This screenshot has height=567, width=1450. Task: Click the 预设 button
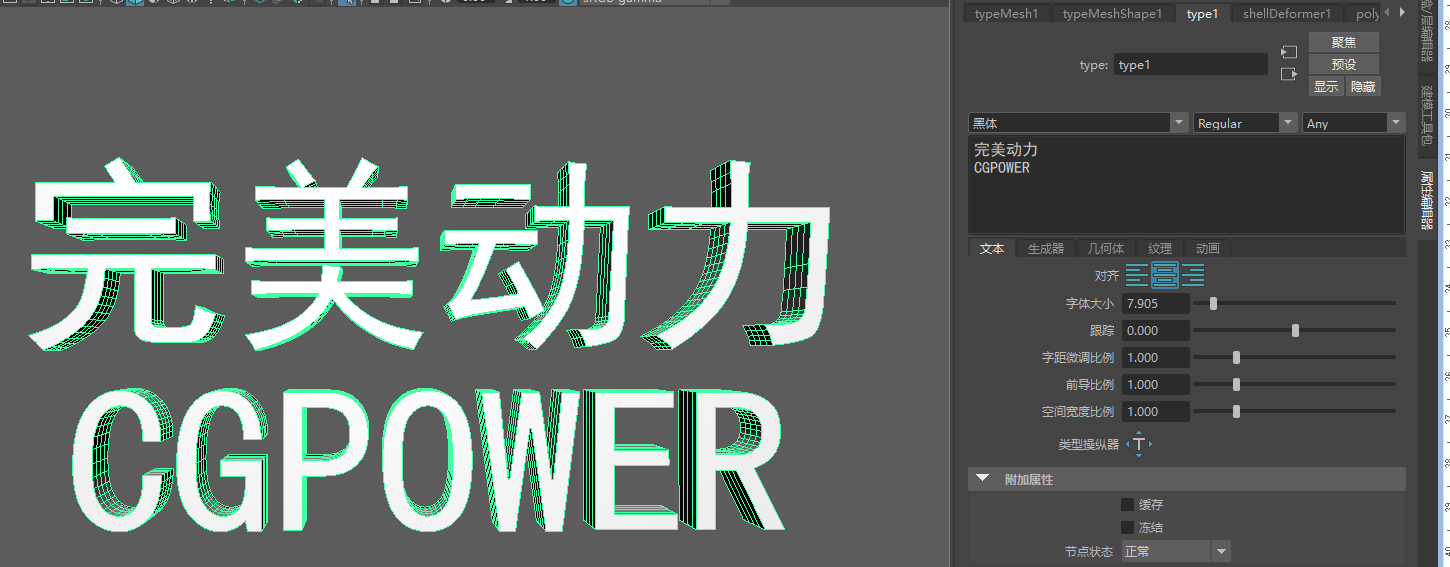(1344, 64)
